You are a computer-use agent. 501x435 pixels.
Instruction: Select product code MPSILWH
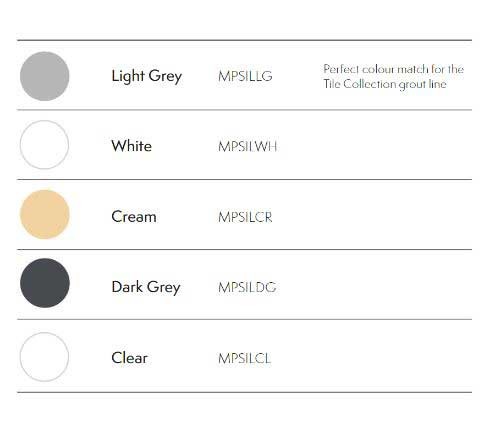[248, 147]
